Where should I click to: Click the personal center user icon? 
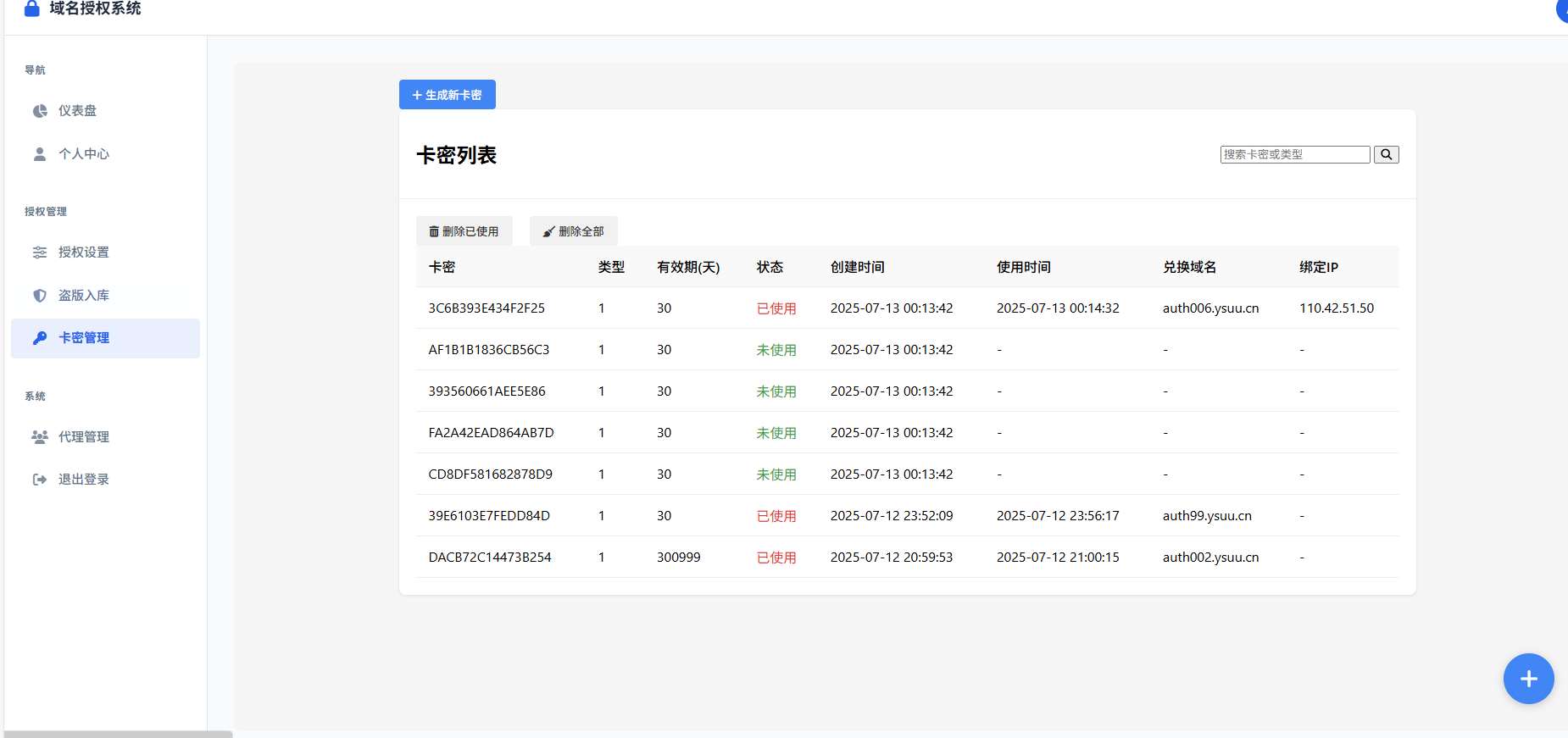tap(40, 154)
